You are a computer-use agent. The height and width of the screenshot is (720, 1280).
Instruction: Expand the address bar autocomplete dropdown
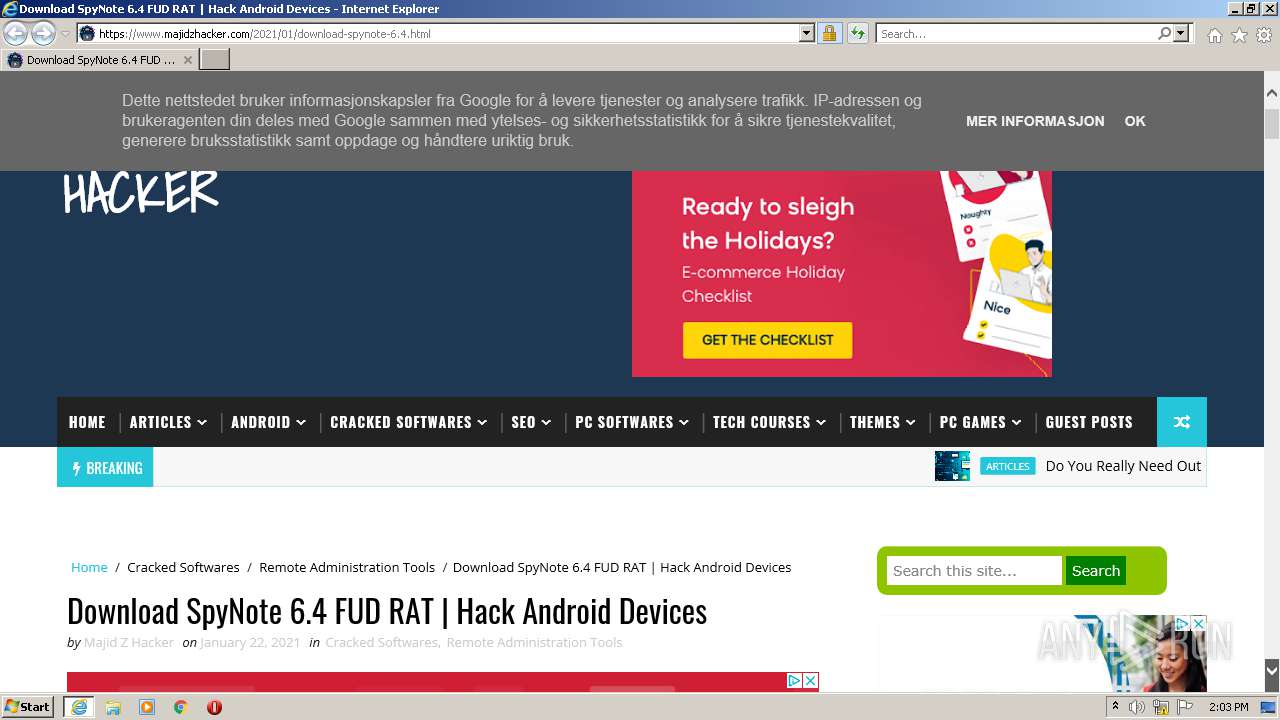click(807, 34)
